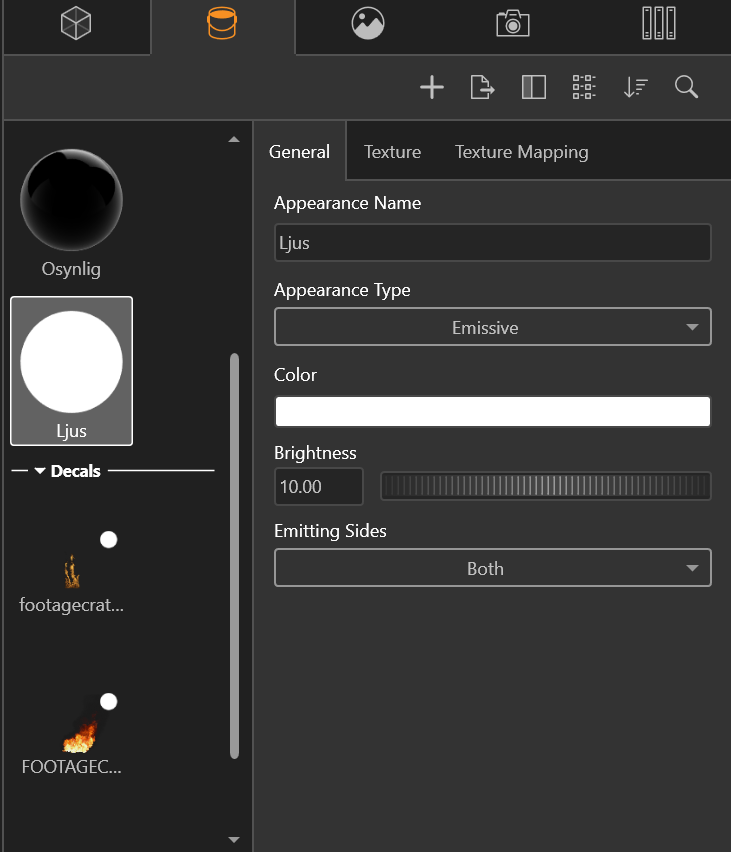This screenshot has height=852, width=731.
Task: Click the export file arrow icon
Action: click(x=483, y=88)
